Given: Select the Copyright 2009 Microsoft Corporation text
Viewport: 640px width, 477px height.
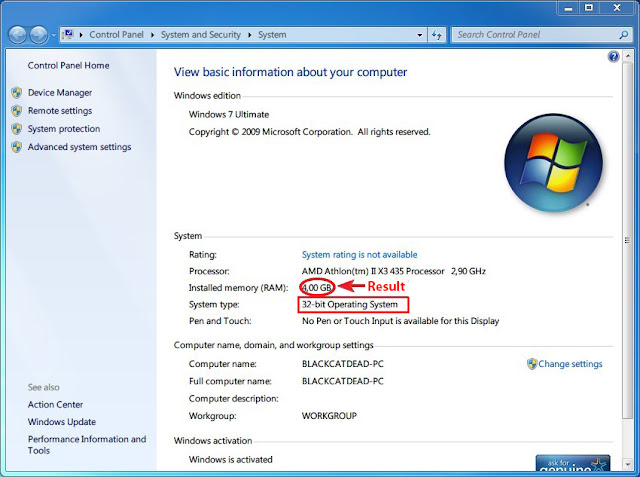Looking at the screenshot, I should coord(309,132).
